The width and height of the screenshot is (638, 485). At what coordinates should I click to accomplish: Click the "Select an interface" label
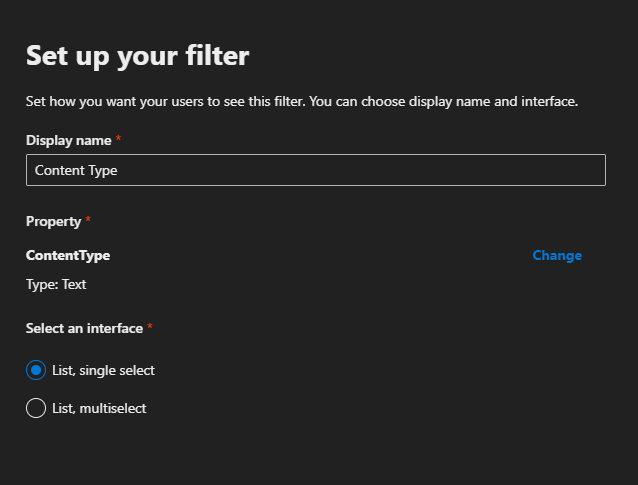[x=84, y=328]
